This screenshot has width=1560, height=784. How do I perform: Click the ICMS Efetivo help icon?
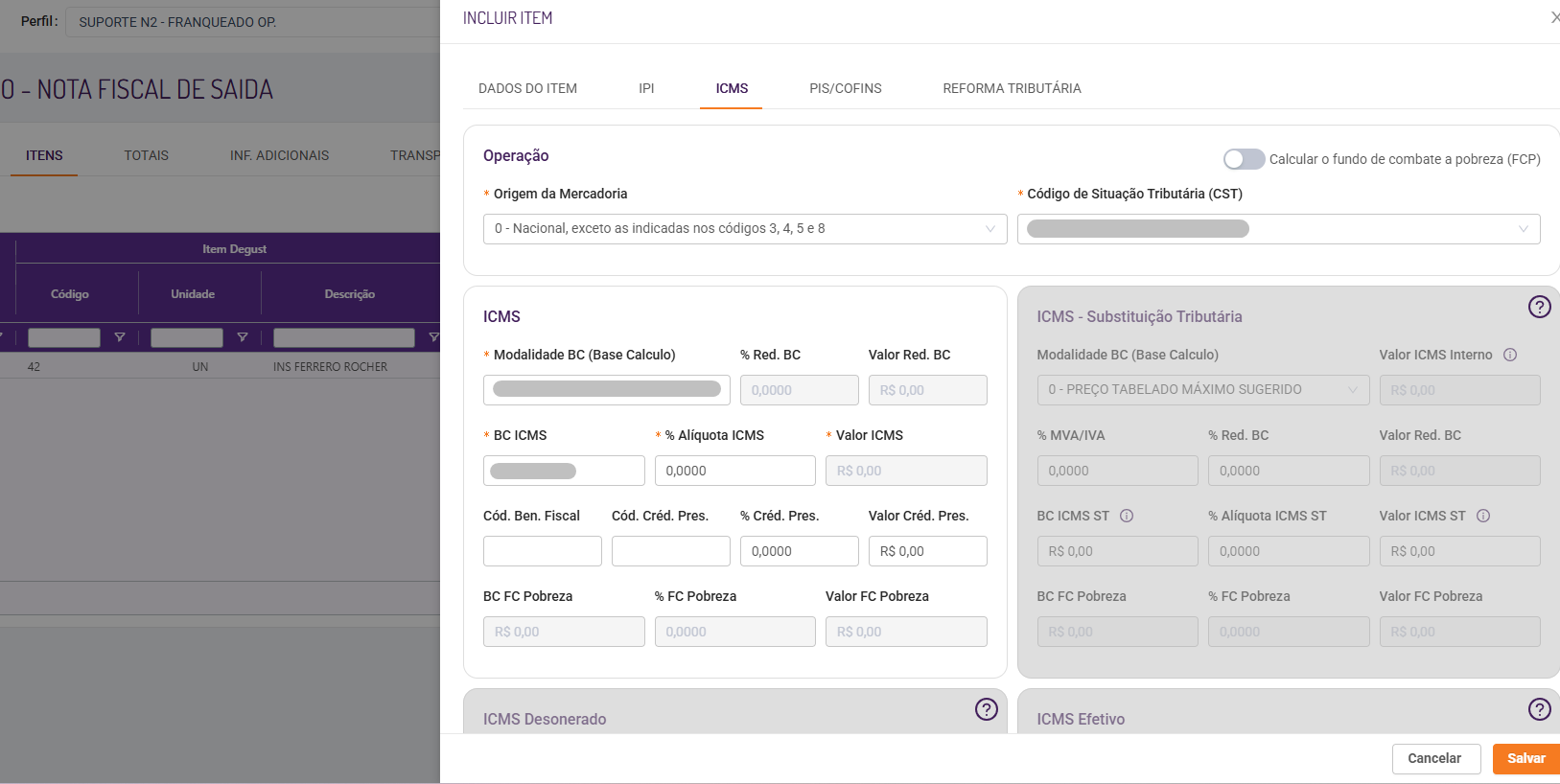coord(1539,709)
